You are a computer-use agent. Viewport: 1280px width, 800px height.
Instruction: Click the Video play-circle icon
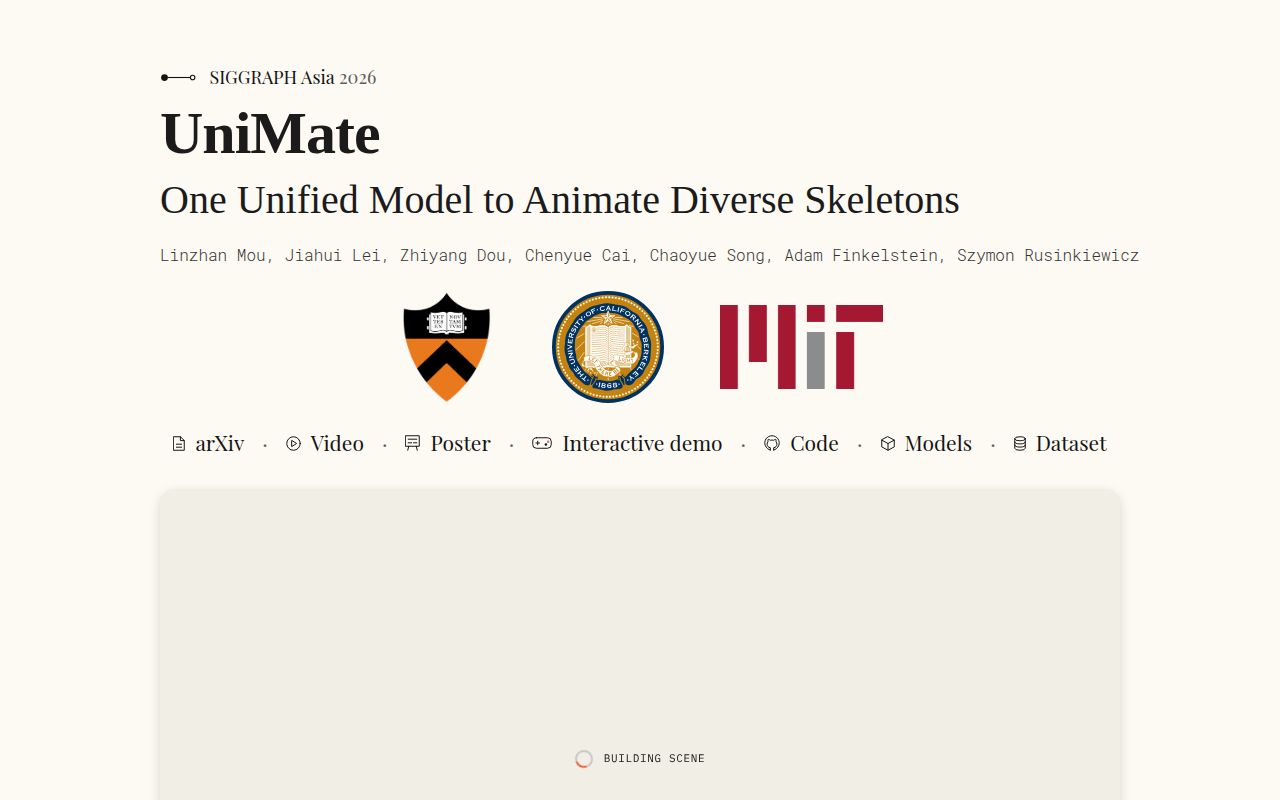293,444
